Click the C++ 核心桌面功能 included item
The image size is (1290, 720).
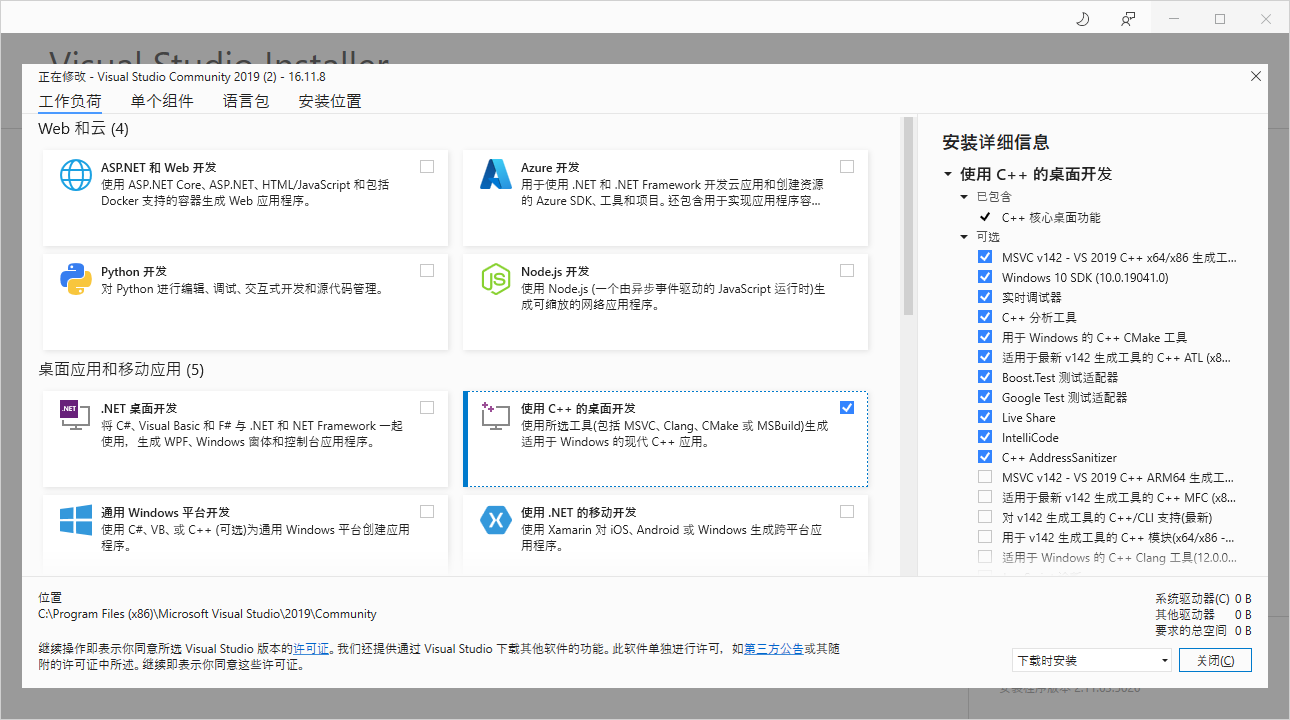[1051, 217]
